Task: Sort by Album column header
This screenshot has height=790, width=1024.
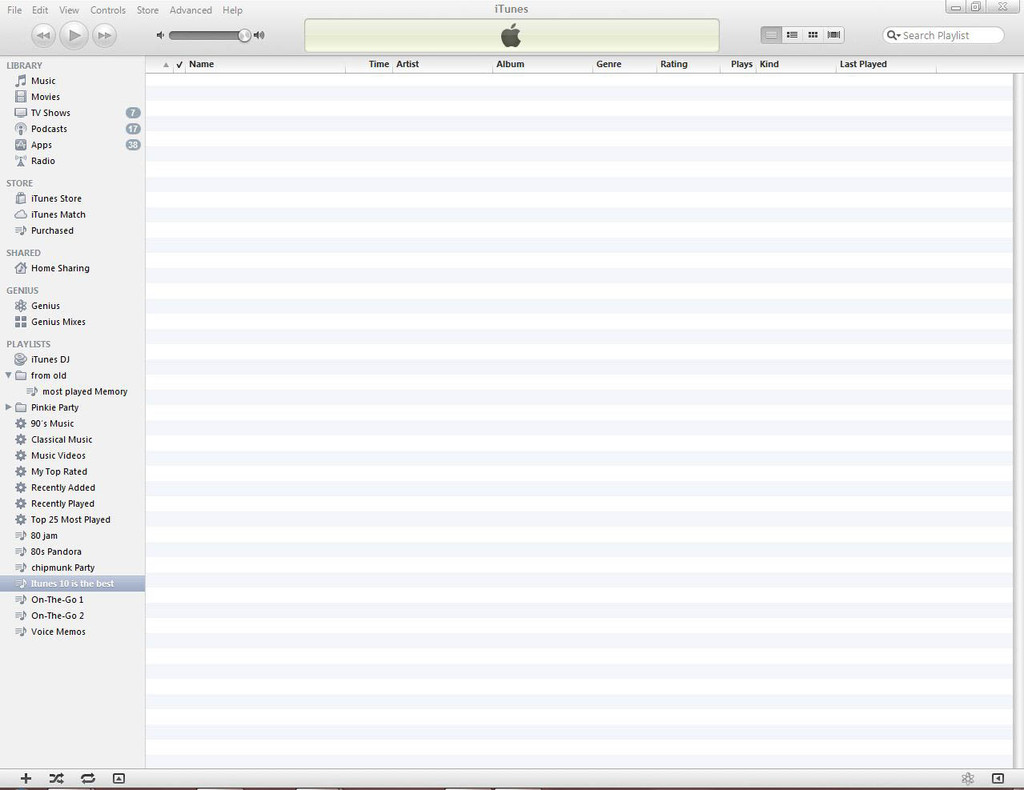Action: [543, 65]
